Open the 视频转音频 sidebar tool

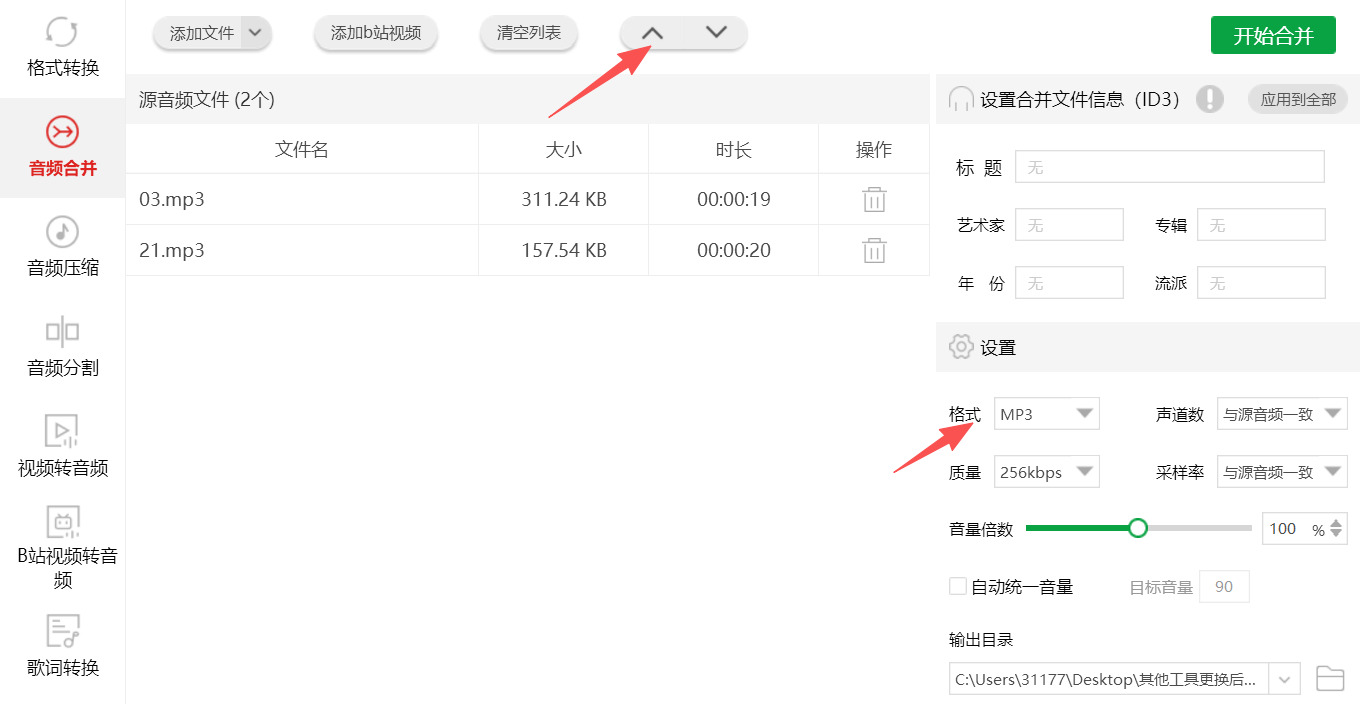[x=62, y=447]
